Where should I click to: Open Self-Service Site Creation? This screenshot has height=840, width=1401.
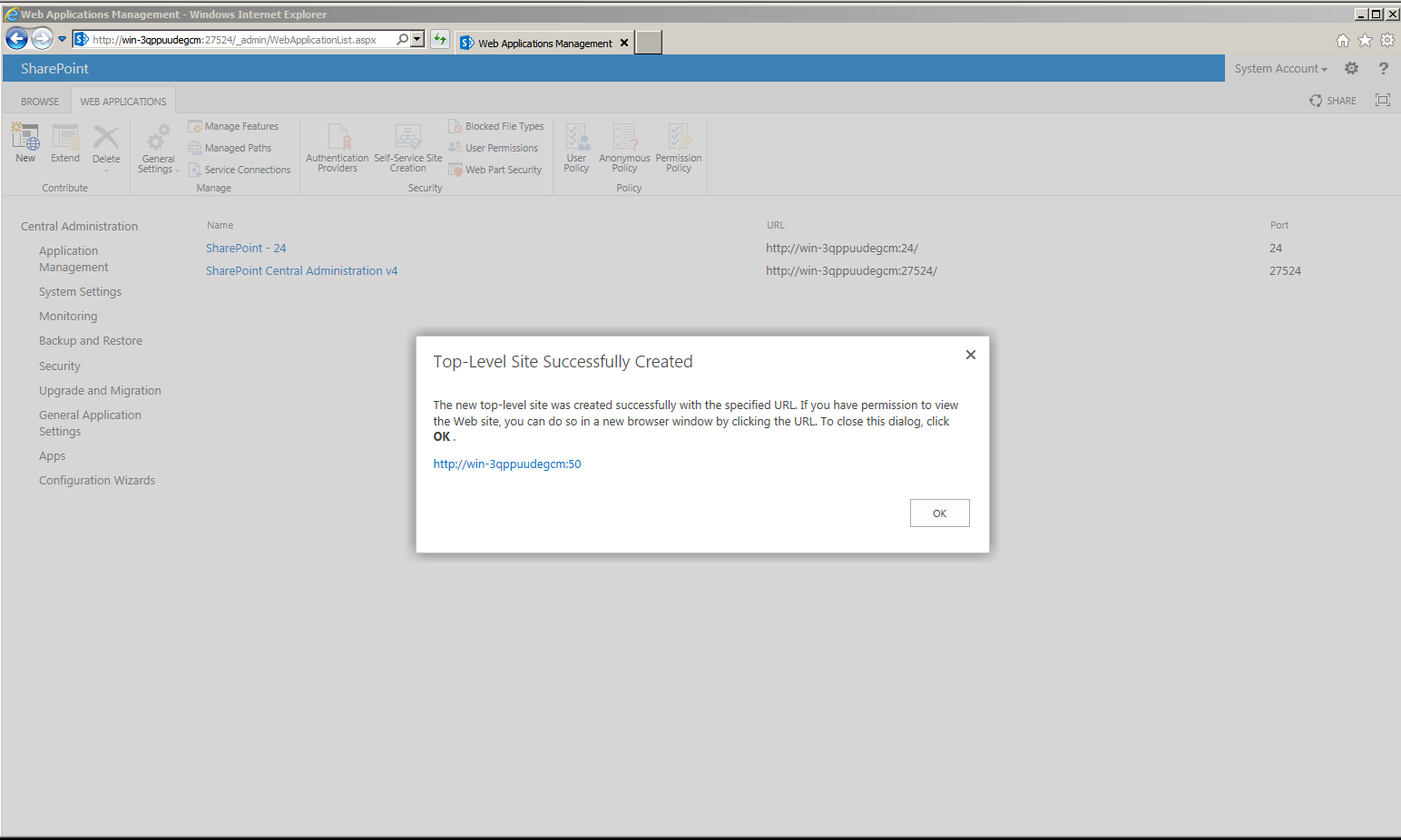408,148
